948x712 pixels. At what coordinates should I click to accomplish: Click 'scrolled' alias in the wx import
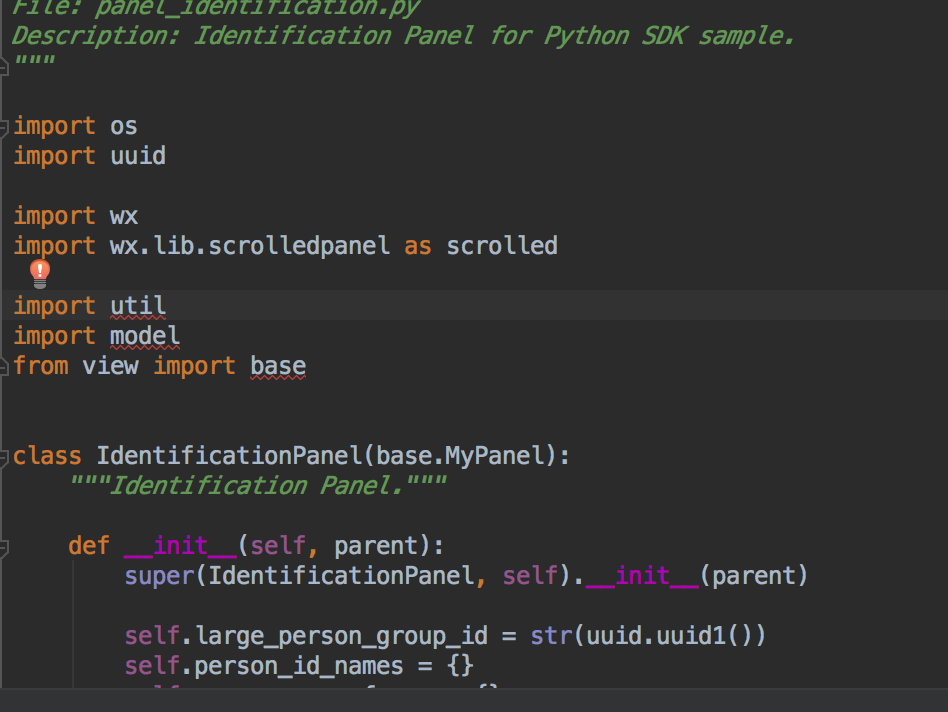(x=502, y=246)
